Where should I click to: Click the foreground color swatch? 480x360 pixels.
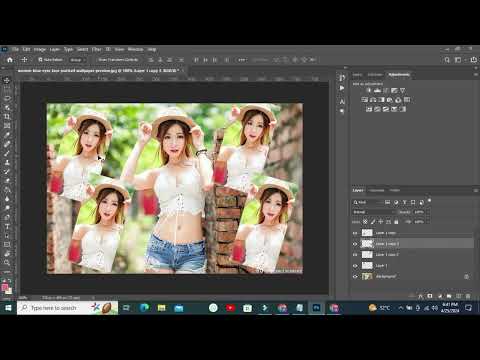point(5,287)
